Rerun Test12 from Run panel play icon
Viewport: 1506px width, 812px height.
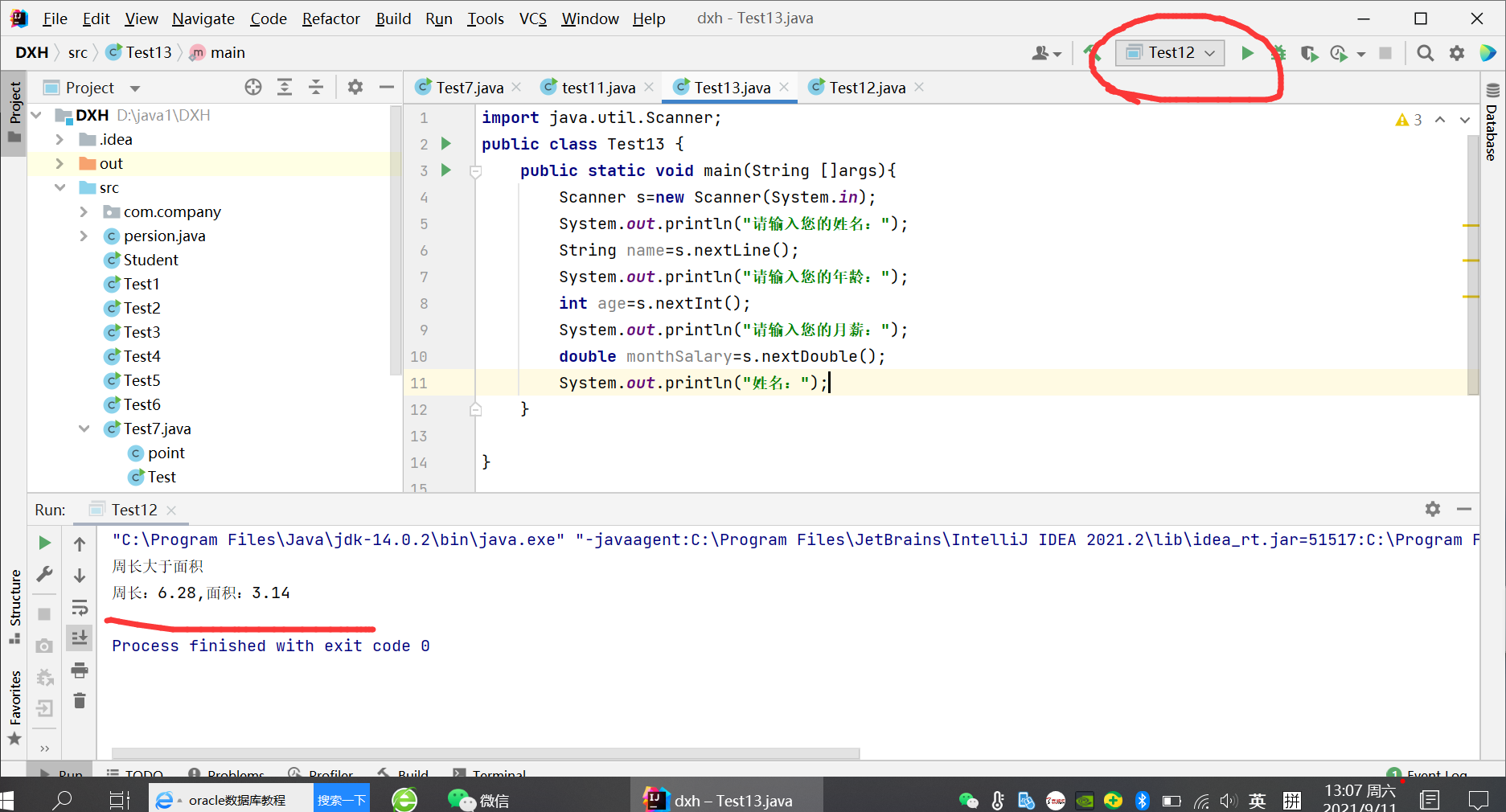[45, 543]
